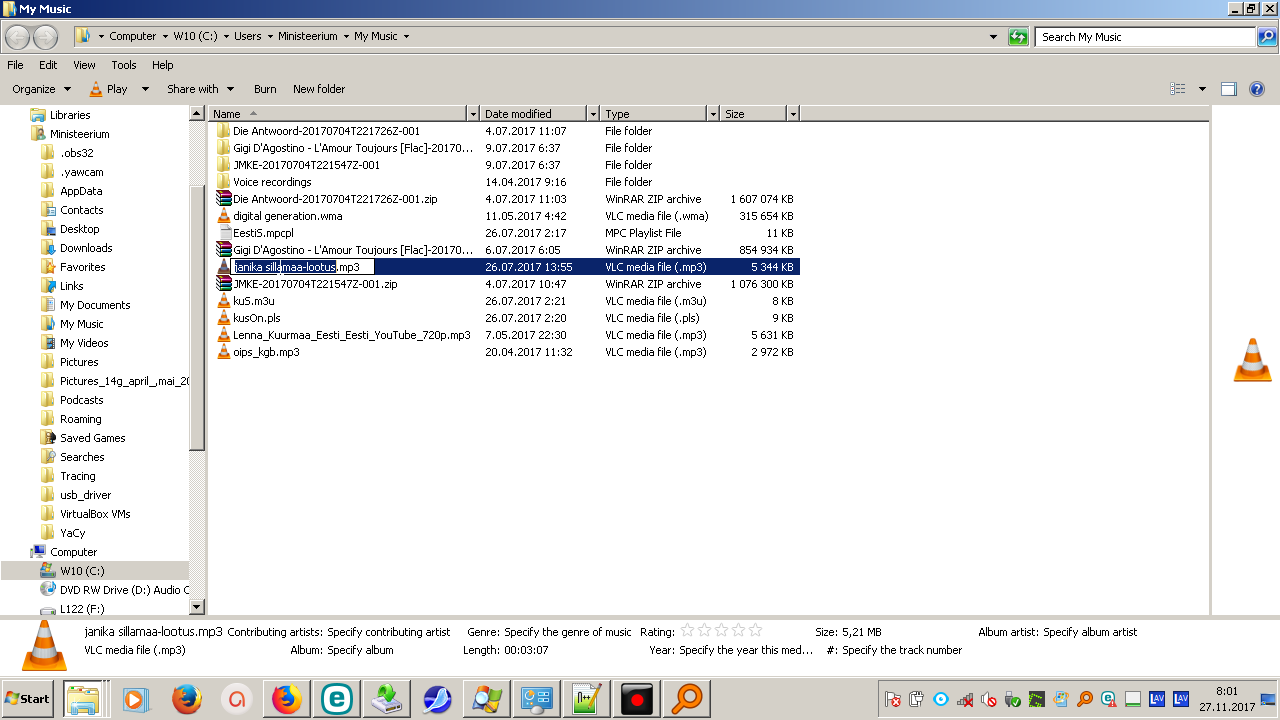Screen dimensions: 1280x720
Task: Click the Play toolbar button
Action: (109, 89)
